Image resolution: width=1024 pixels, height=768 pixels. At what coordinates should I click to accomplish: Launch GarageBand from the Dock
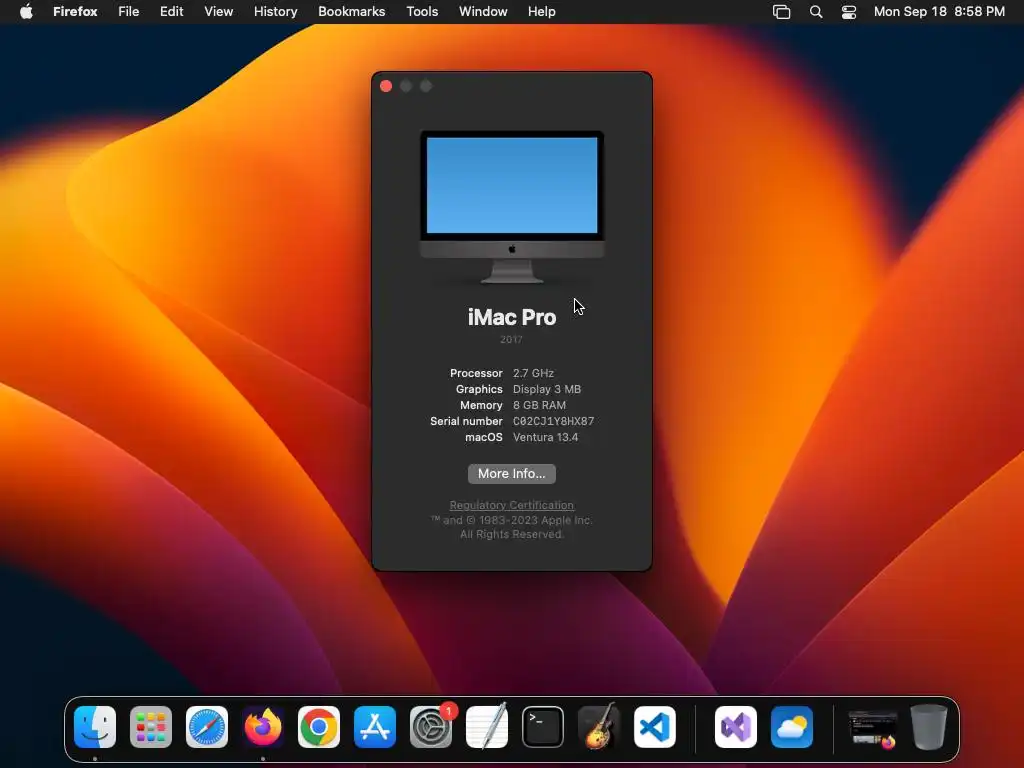(599, 726)
